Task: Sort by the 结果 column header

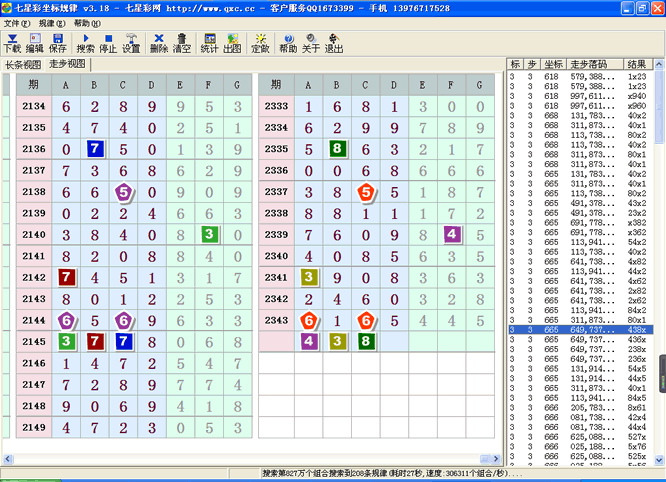Action: point(638,64)
